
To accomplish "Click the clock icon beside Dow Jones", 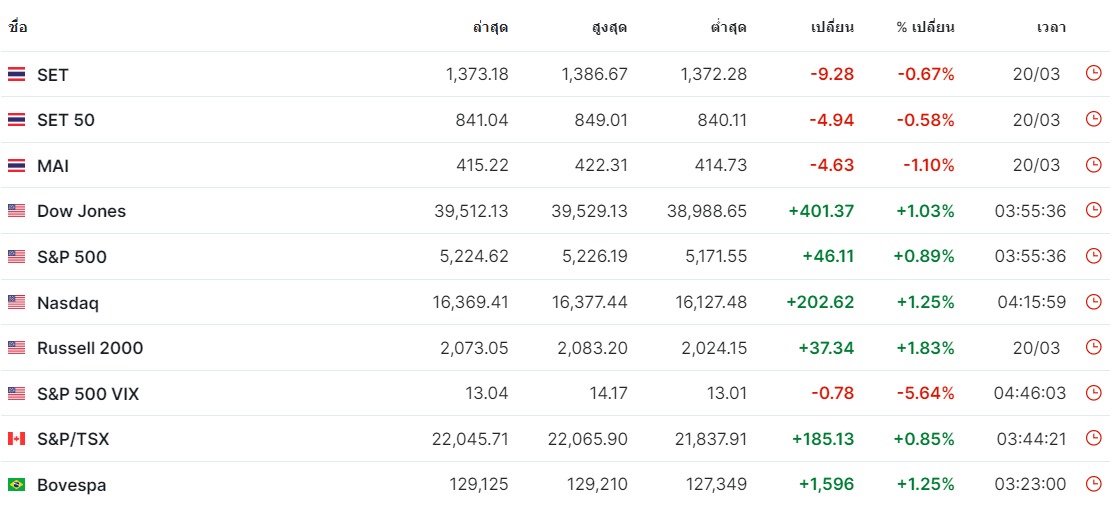I will (1094, 210).
